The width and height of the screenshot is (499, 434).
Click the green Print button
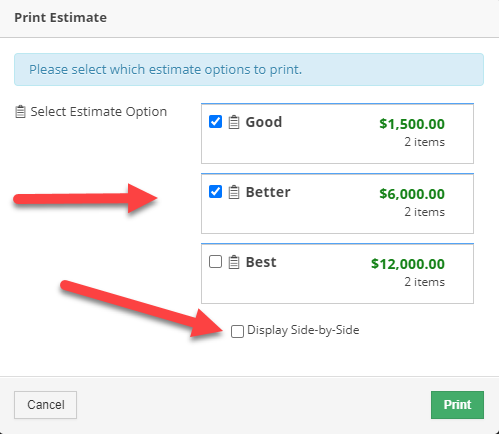click(x=457, y=405)
